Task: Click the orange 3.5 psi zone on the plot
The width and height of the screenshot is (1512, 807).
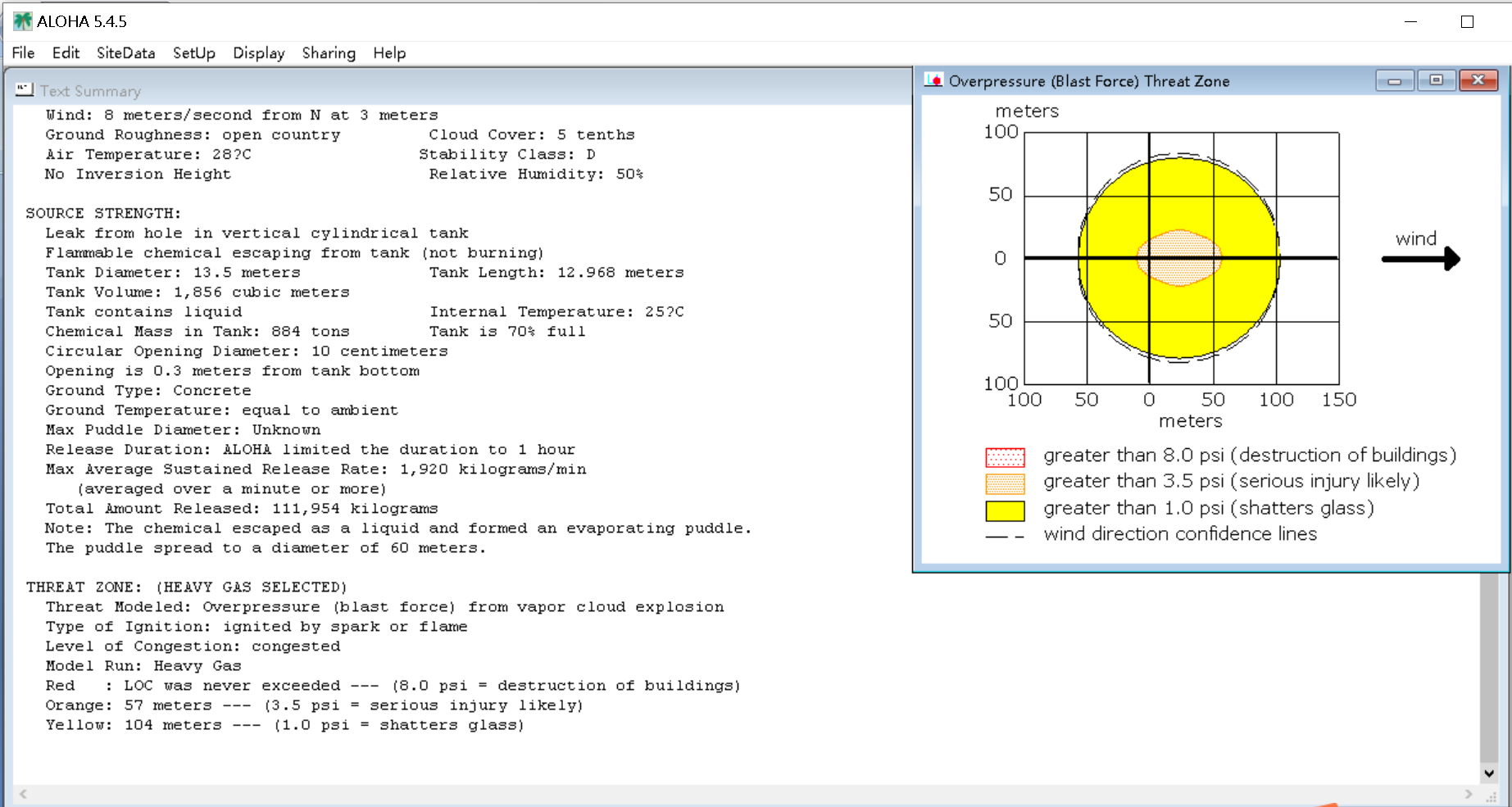Action: [x=1179, y=257]
